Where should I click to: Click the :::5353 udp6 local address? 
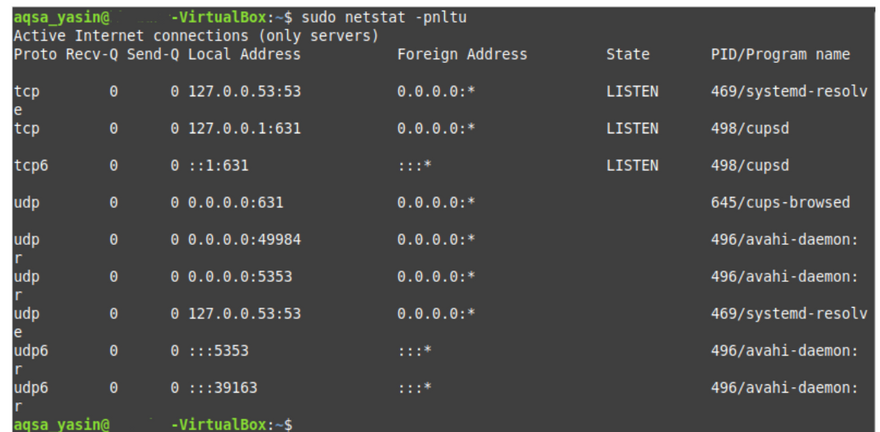[x=218, y=350]
